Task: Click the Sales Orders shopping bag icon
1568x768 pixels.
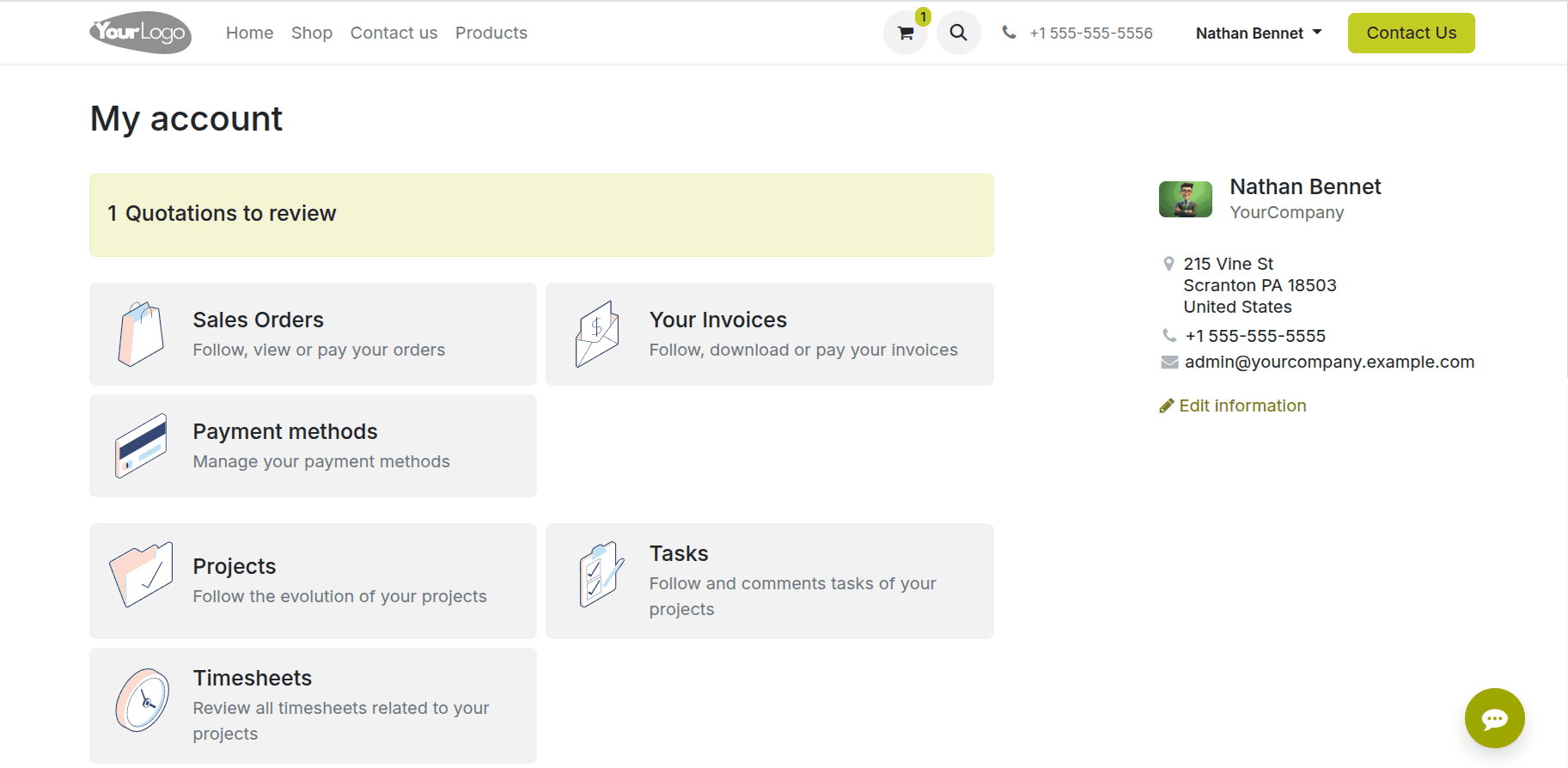Action: (x=141, y=334)
